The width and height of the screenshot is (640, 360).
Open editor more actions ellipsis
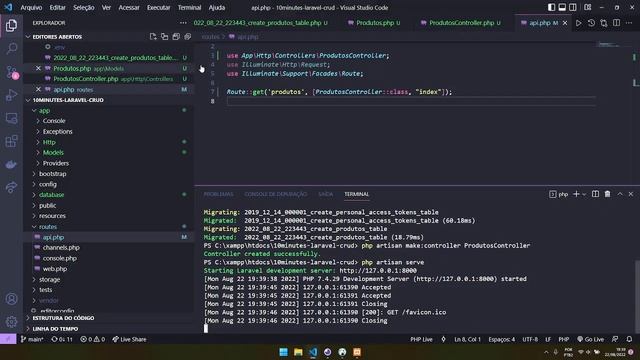(629, 23)
